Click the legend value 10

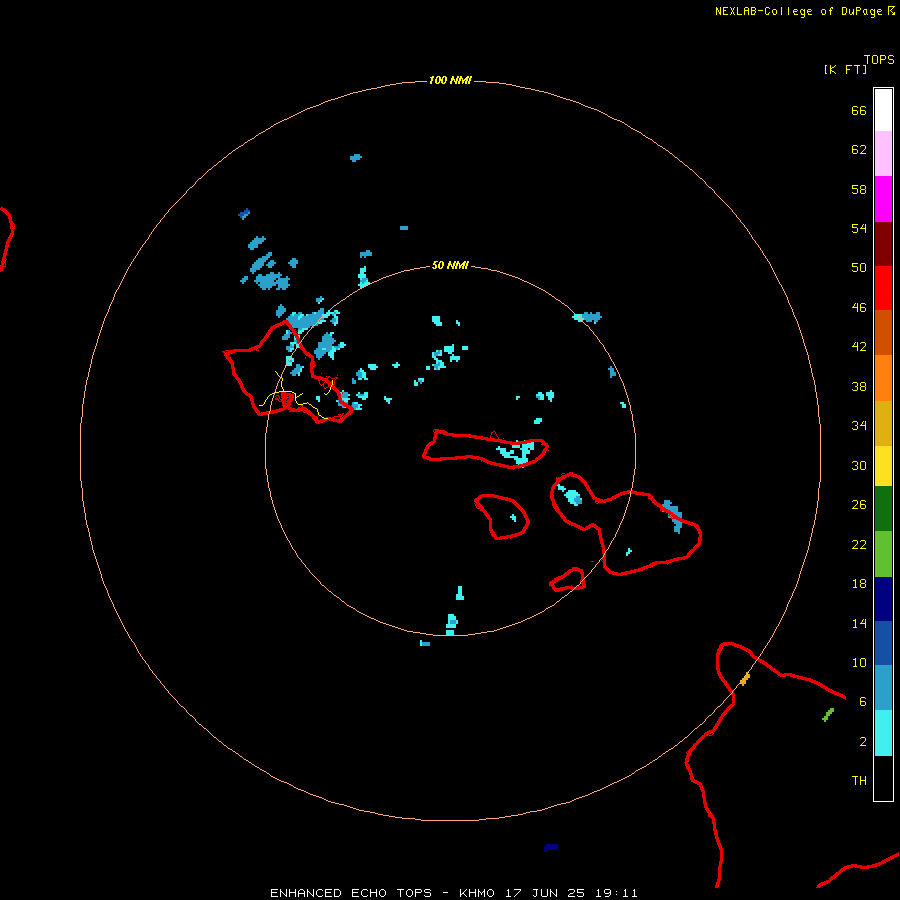(x=859, y=662)
